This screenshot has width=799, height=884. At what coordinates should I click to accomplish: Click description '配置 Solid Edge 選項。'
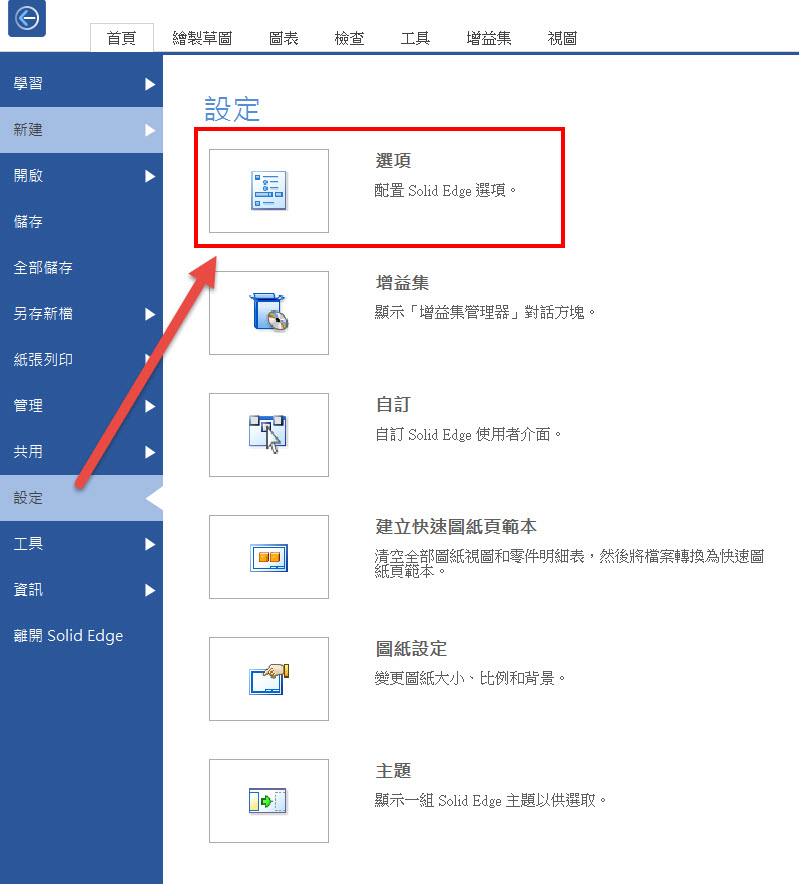click(x=445, y=191)
